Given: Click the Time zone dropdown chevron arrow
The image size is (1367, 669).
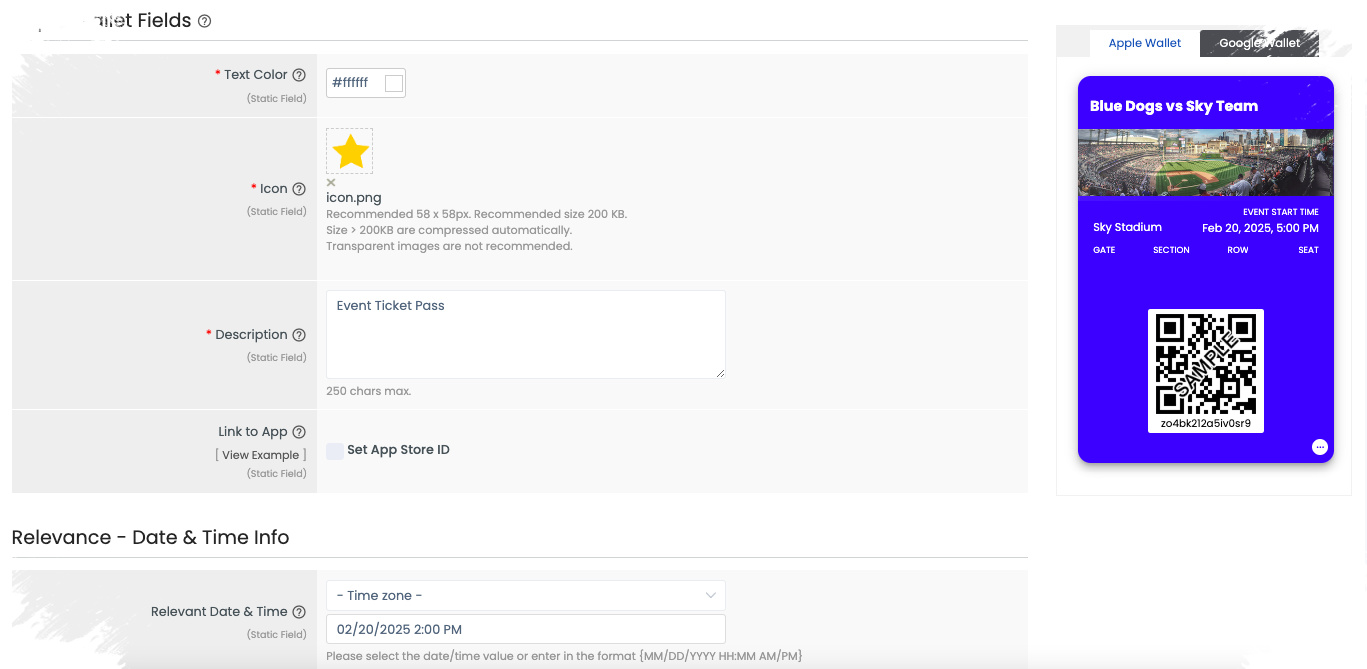Looking at the screenshot, I should [x=711, y=596].
